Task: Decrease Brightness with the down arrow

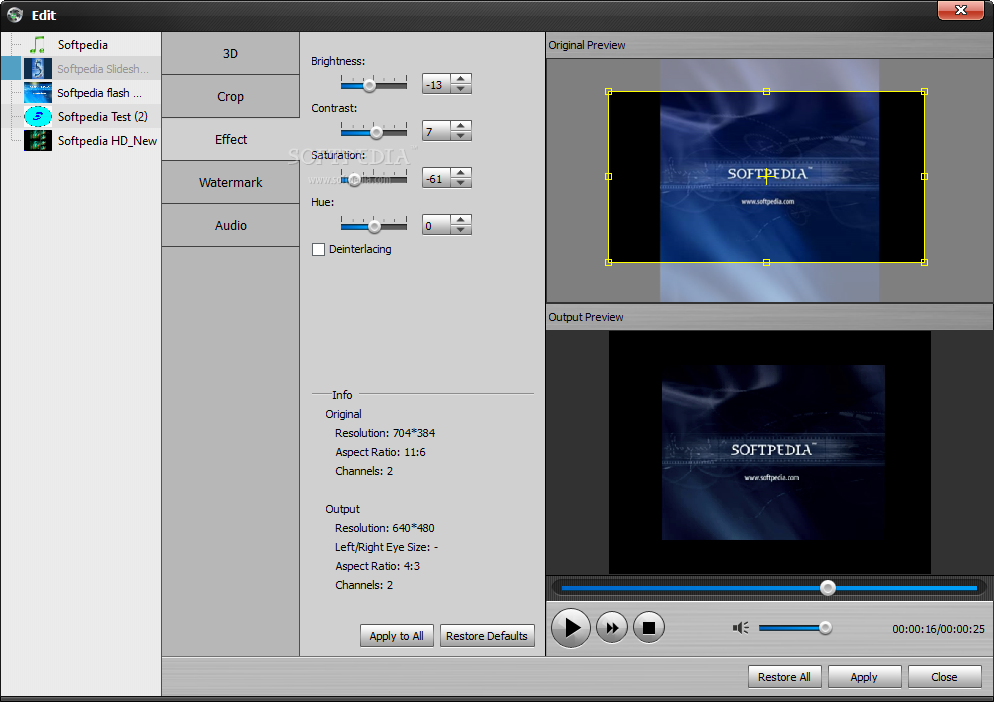Action: coord(461,89)
